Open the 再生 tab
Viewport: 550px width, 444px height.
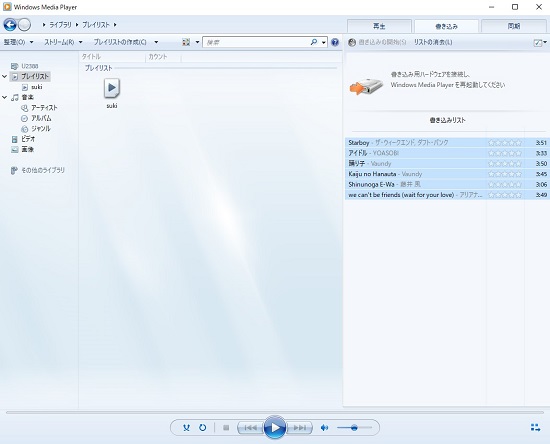(379, 26)
